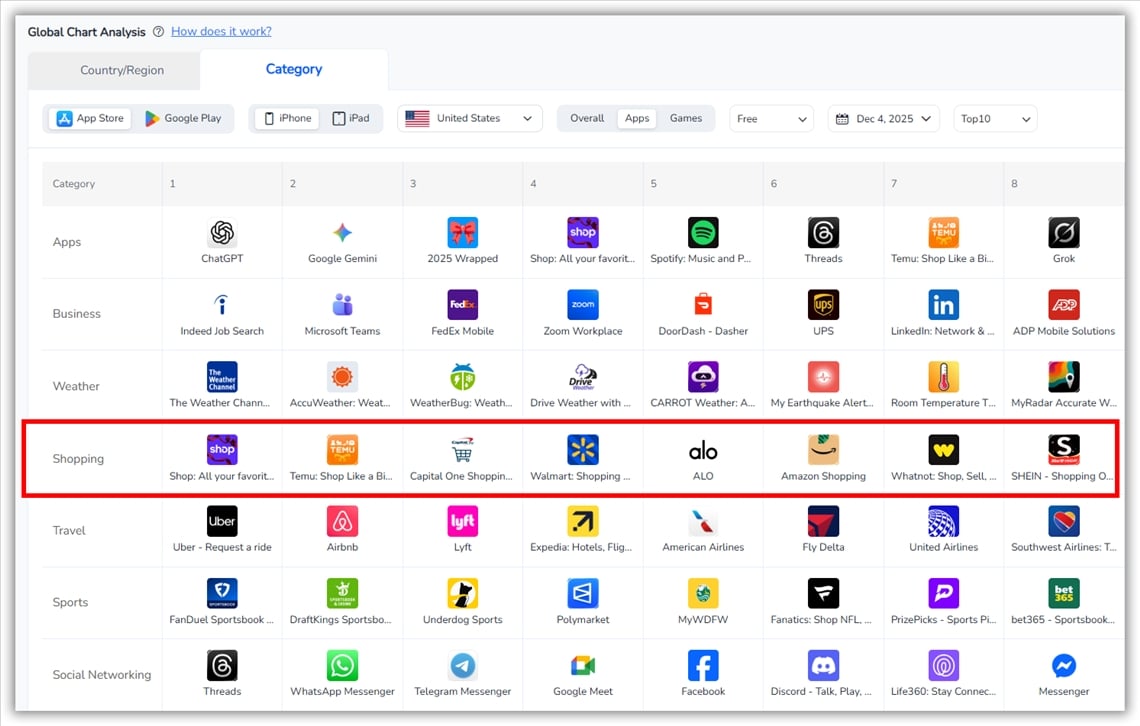
Task: Click the WhatsApp Messenger icon
Action: [x=342, y=665]
